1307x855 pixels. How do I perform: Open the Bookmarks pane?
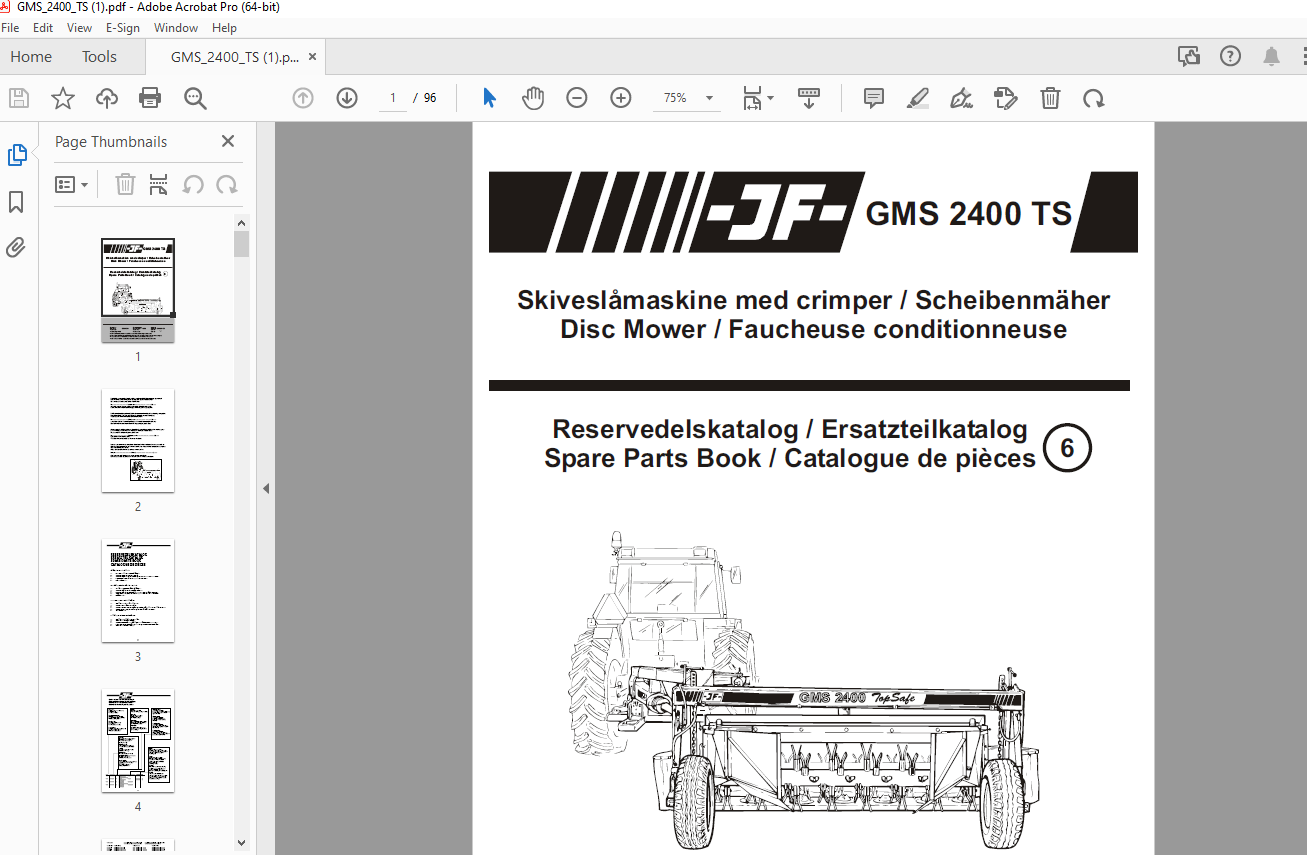point(16,202)
